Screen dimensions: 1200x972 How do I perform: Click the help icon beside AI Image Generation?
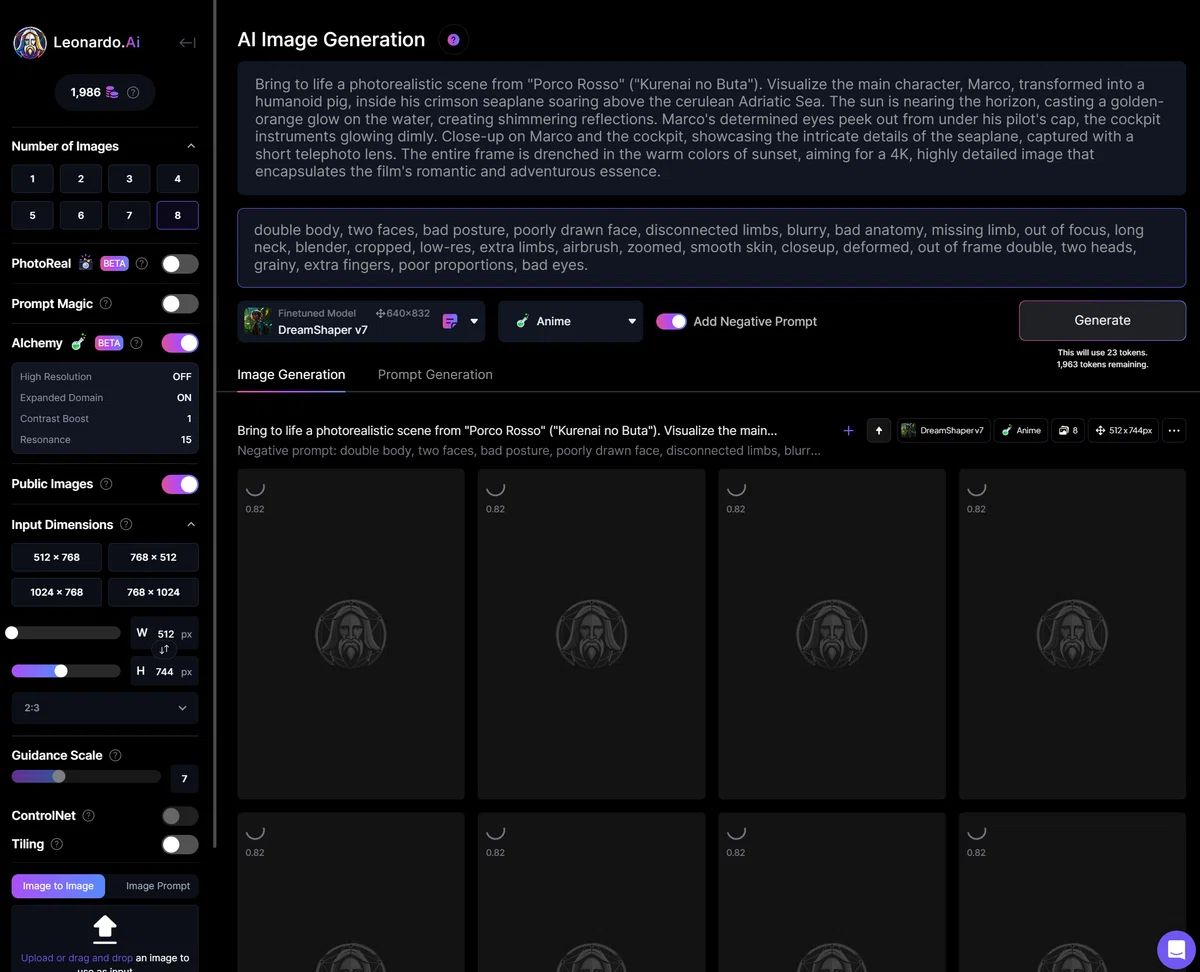(x=453, y=40)
